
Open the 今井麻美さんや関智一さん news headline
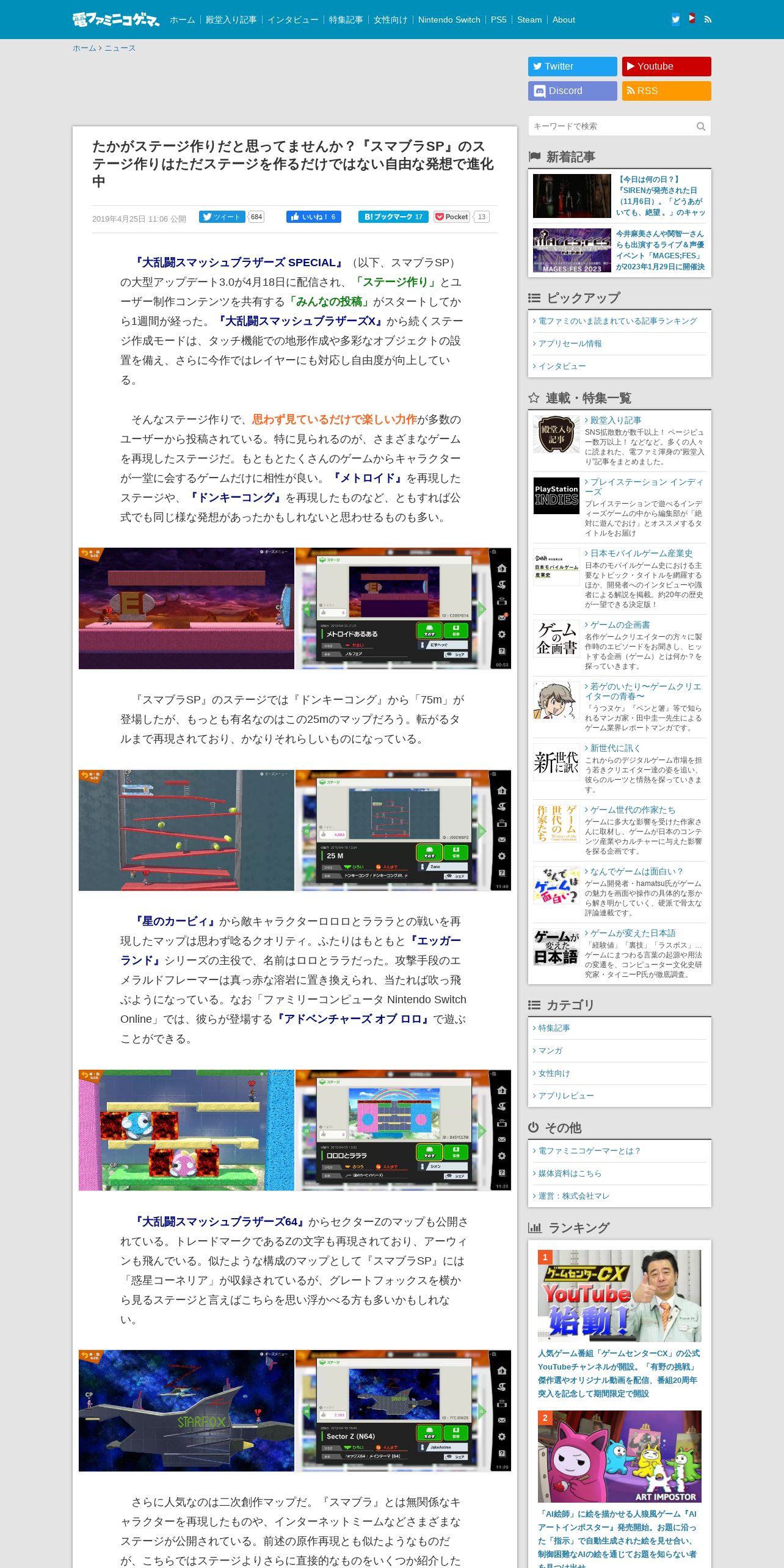(660, 250)
